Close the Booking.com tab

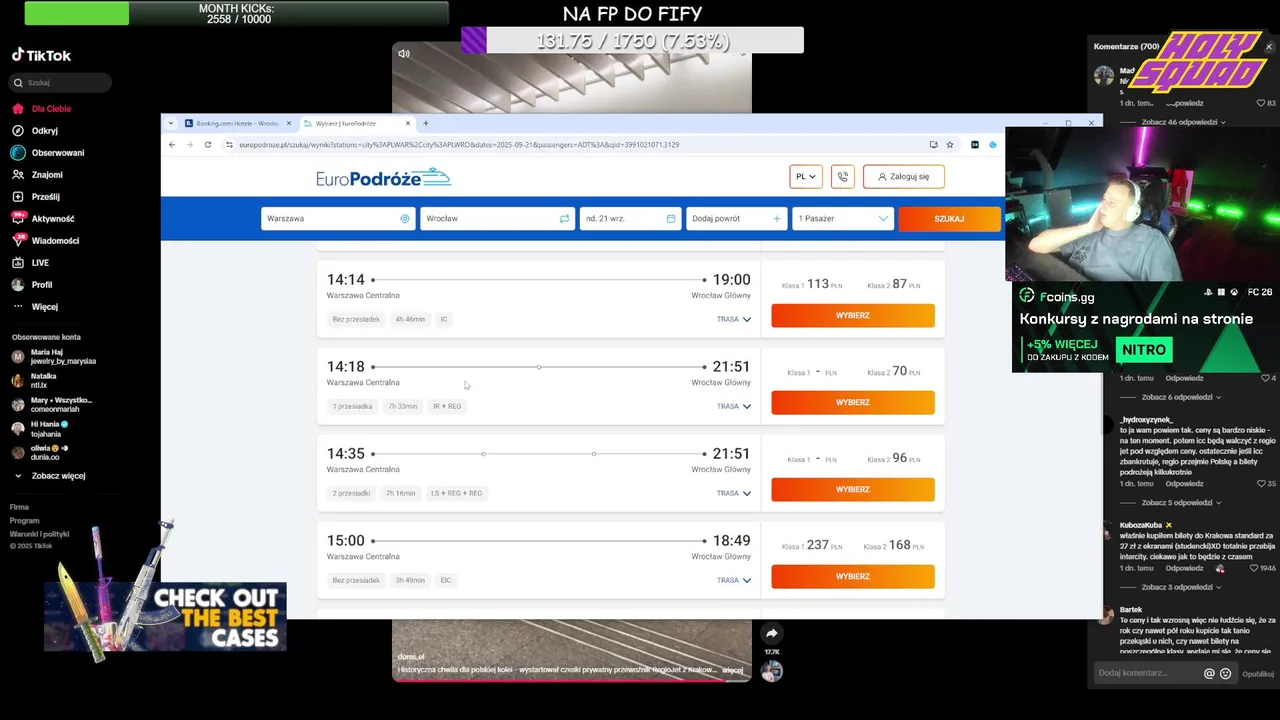[x=289, y=123]
